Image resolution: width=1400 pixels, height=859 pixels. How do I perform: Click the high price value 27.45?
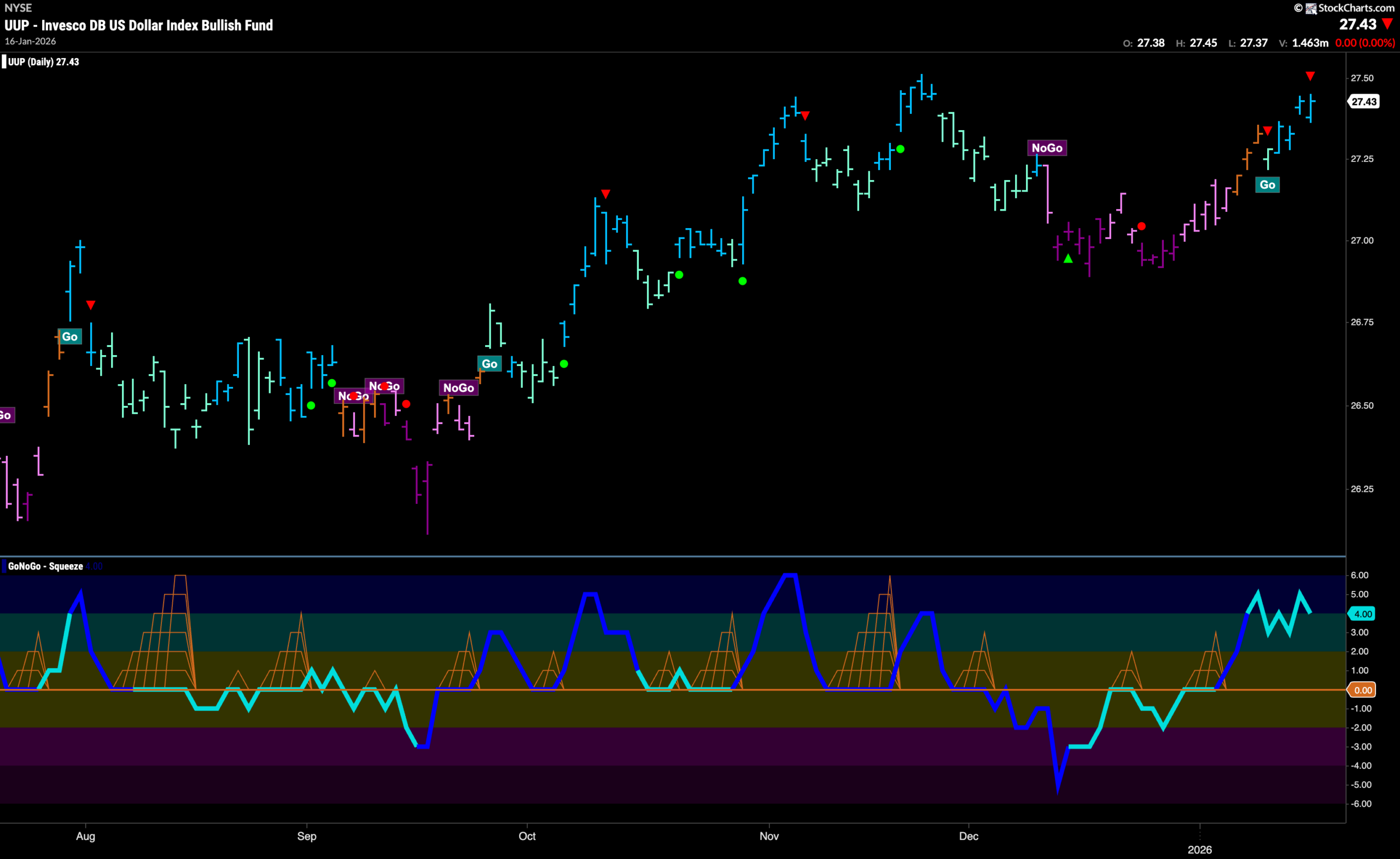(1204, 43)
